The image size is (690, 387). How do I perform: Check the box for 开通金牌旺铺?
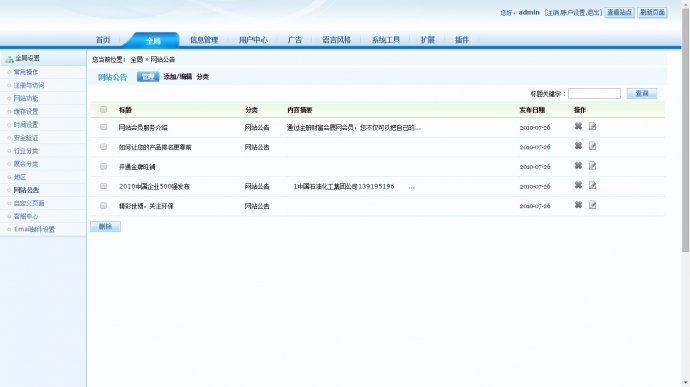click(103, 166)
